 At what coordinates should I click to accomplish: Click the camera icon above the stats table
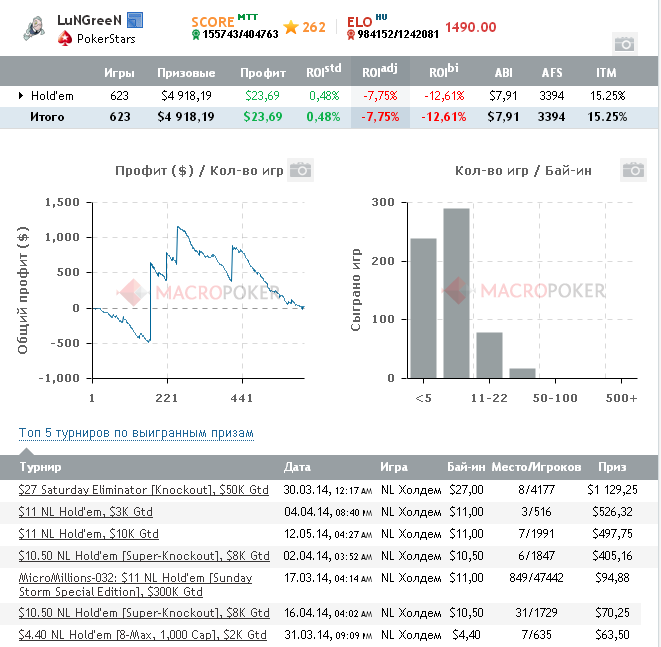pos(624,44)
